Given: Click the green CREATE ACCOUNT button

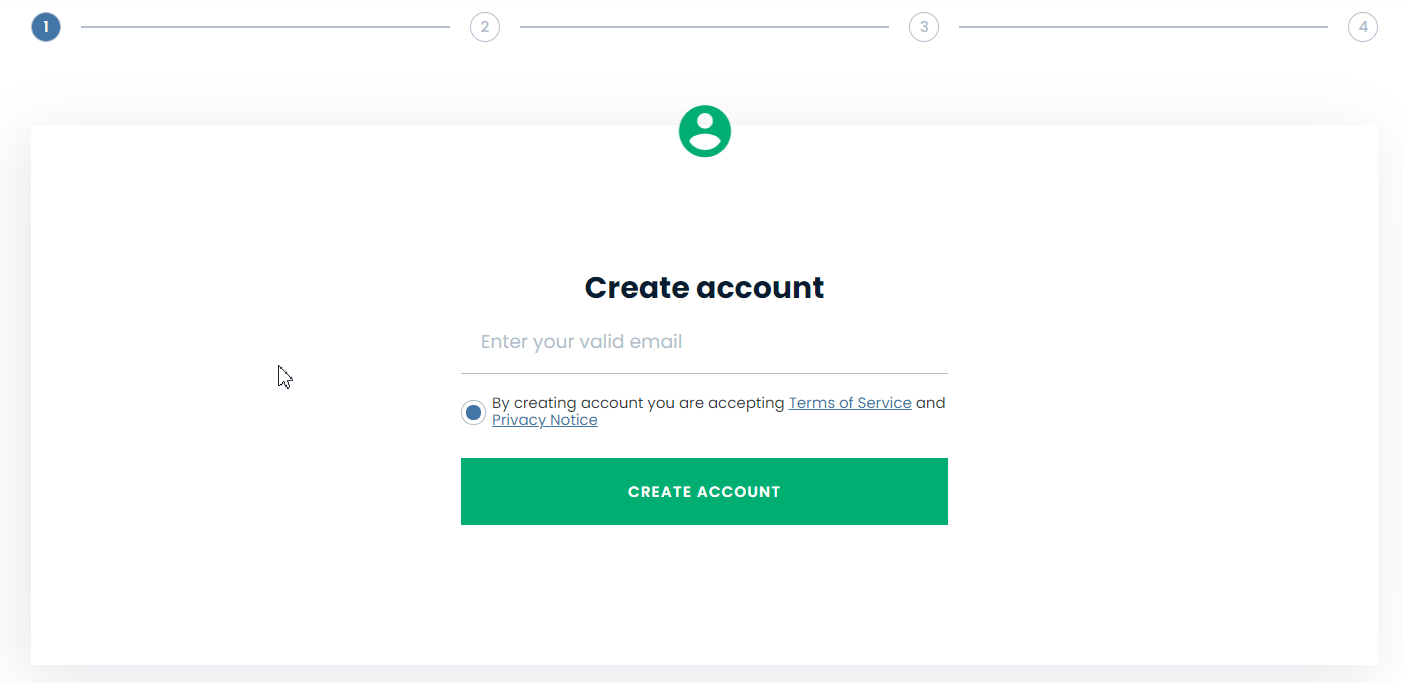Looking at the screenshot, I should (704, 491).
